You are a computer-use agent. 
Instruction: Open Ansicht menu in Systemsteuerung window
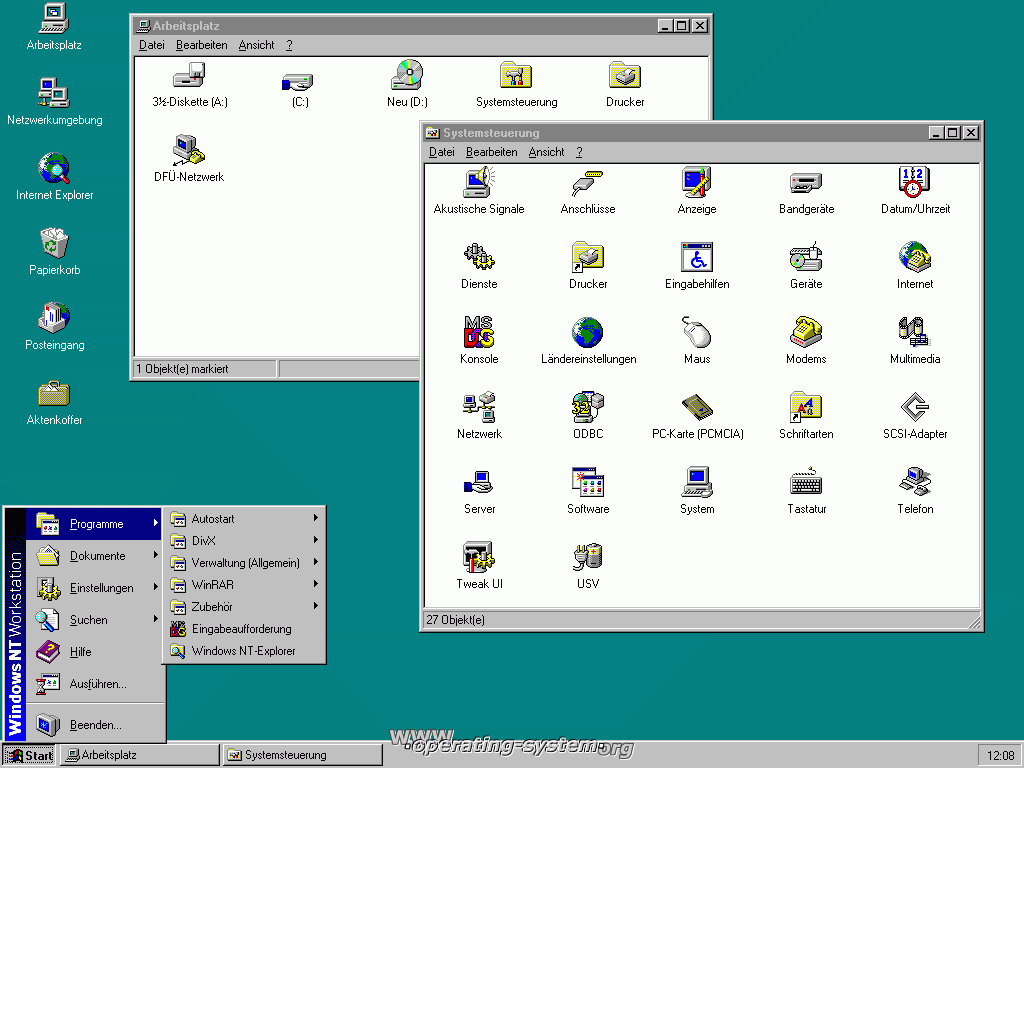click(546, 152)
